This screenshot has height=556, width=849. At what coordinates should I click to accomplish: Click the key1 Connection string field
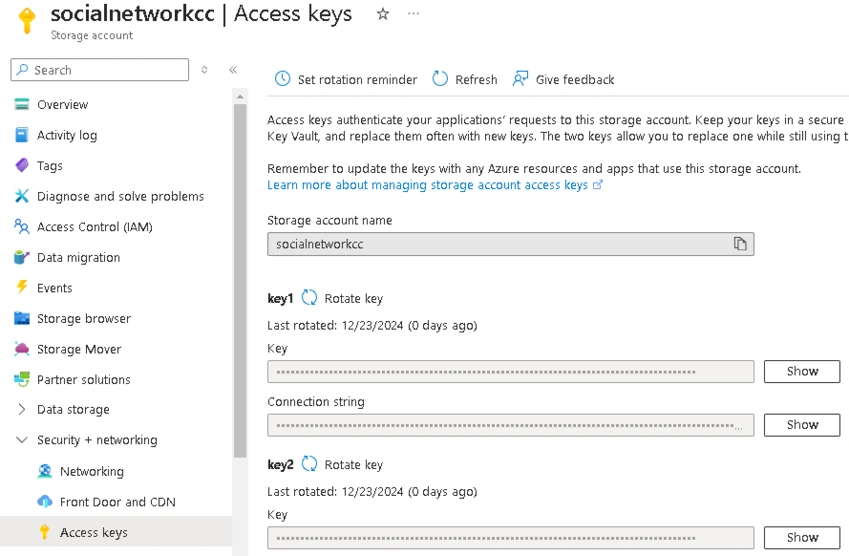coord(511,425)
